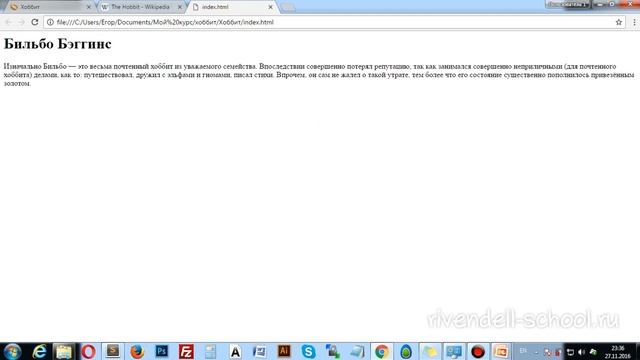Click the paragraph starting with Изначально Бильбо
640x360 pixels.
click(319, 75)
